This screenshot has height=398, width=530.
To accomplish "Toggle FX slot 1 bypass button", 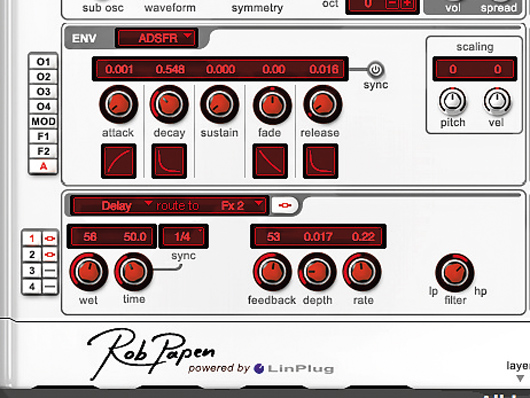I will click(50, 239).
